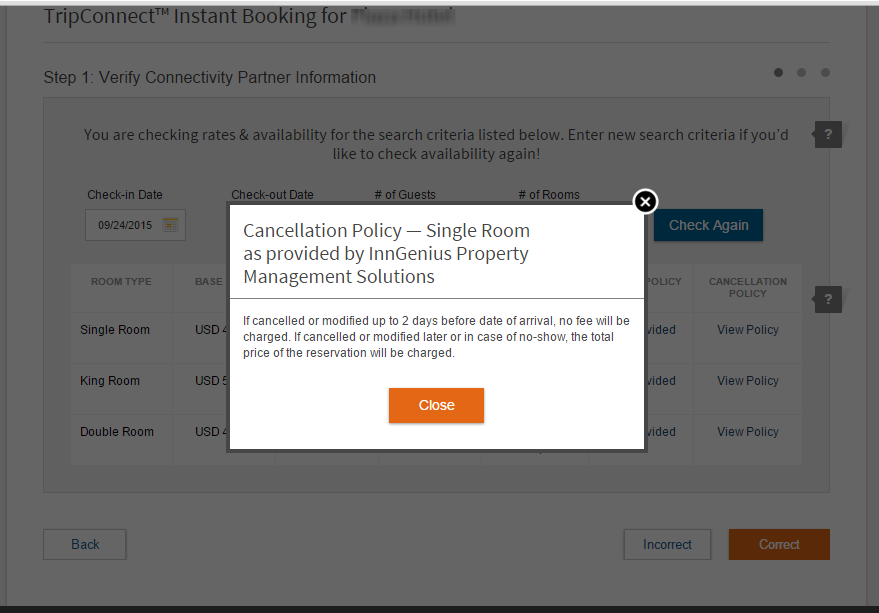This screenshot has height=613, width=879.
Task: Select the first step indicator dot
Action: click(x=779, y=72)
